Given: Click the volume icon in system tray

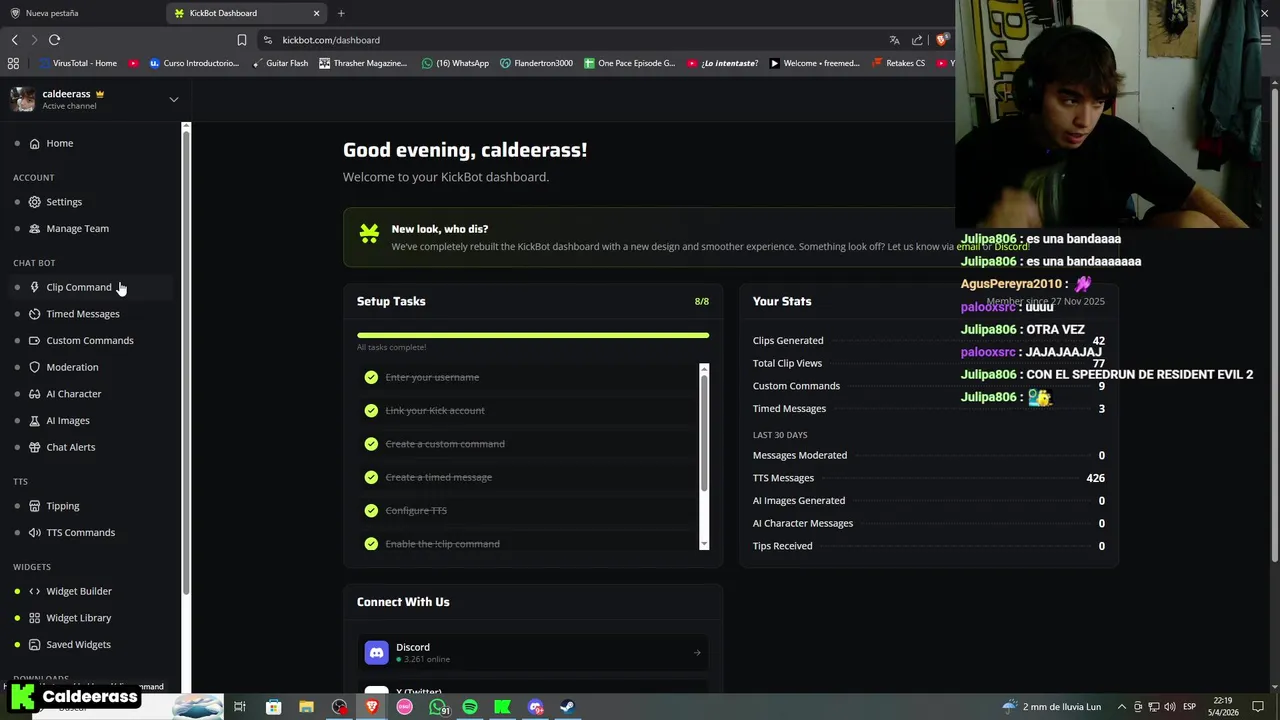Looking at the screenshot, I should 1169,707.
